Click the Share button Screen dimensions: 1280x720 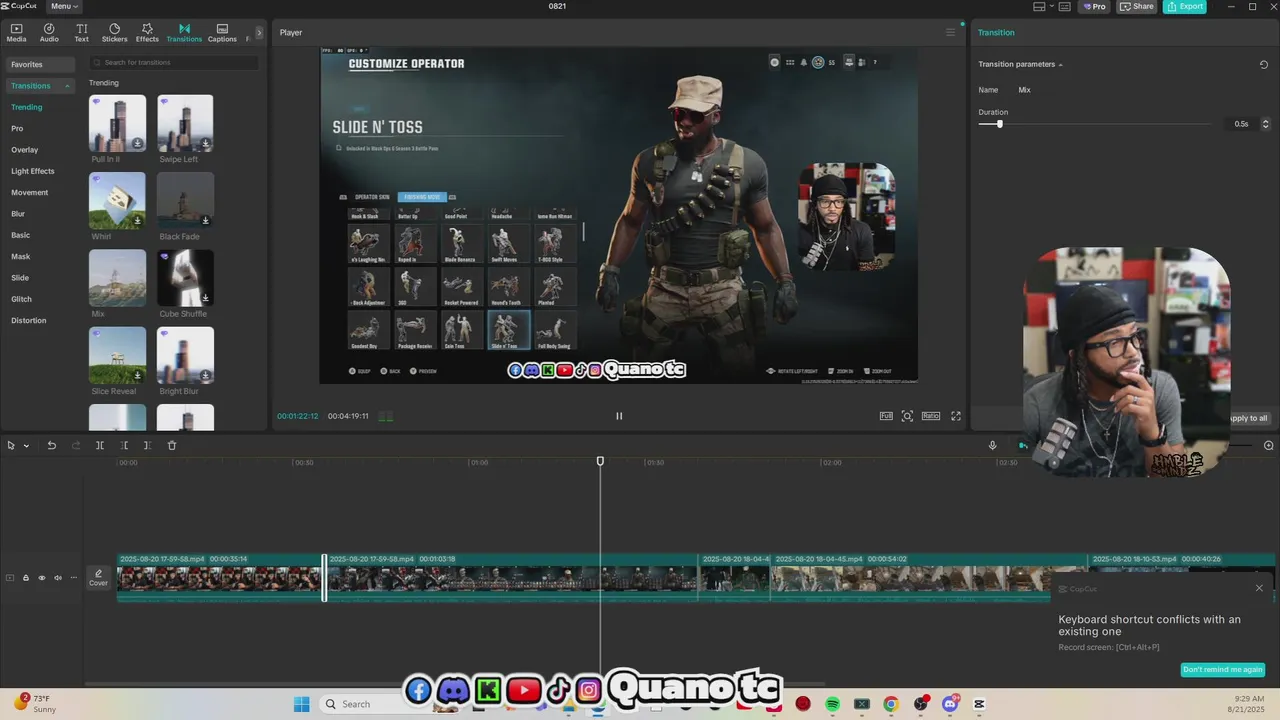[x=1137, y=6]
